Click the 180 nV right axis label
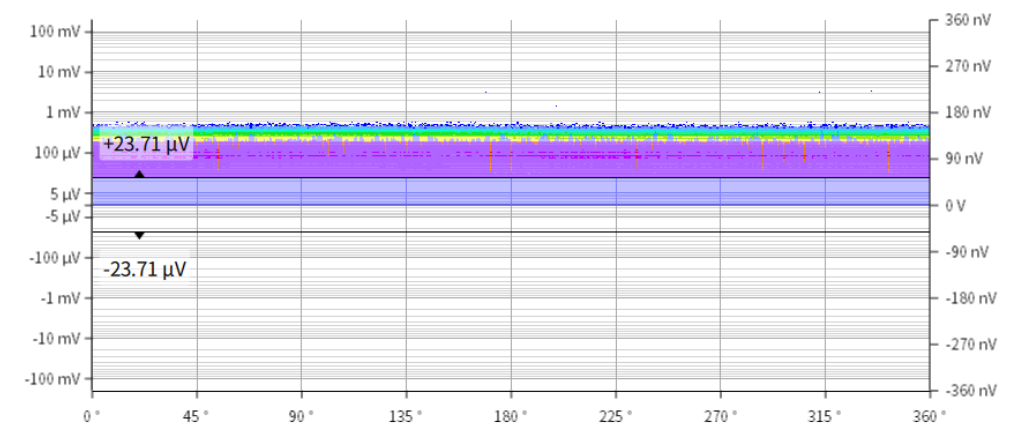The width and height of the screenshot is (1027, 441). click(966, 113)
